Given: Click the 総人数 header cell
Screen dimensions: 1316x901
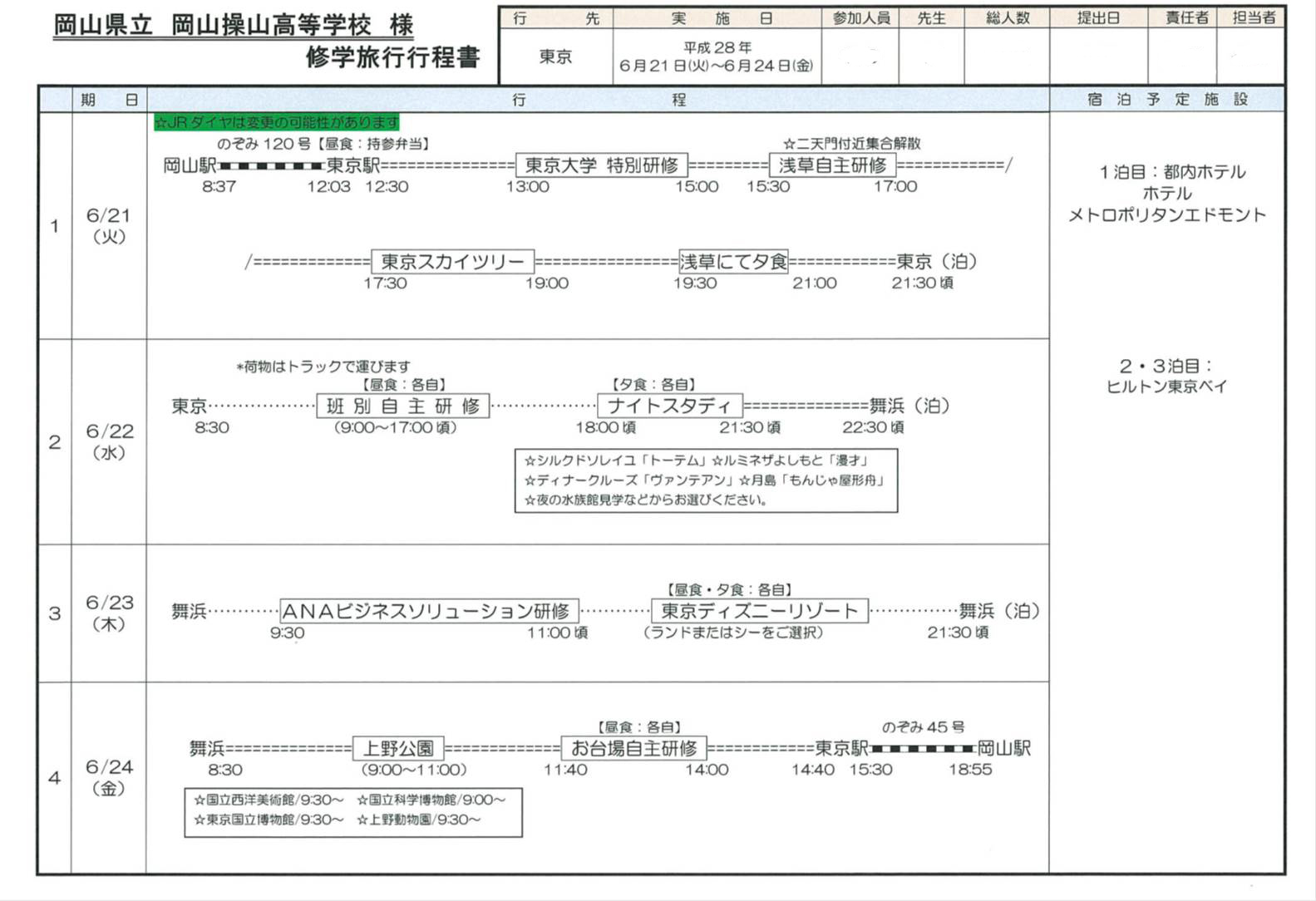Looking at the screenshot, I should 1007,17.
